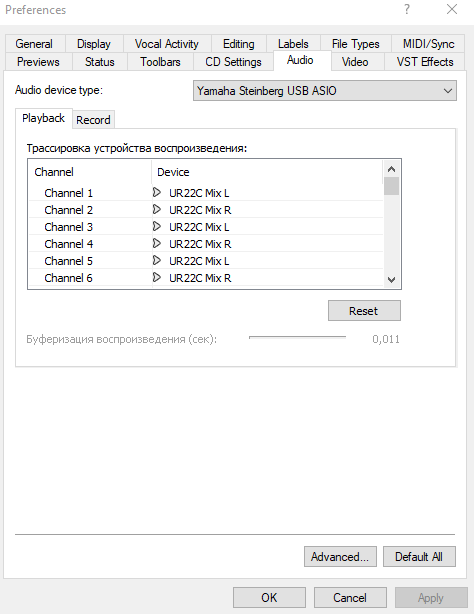Click the Reset button
The image size is (474, 614).
pos(364,311)
